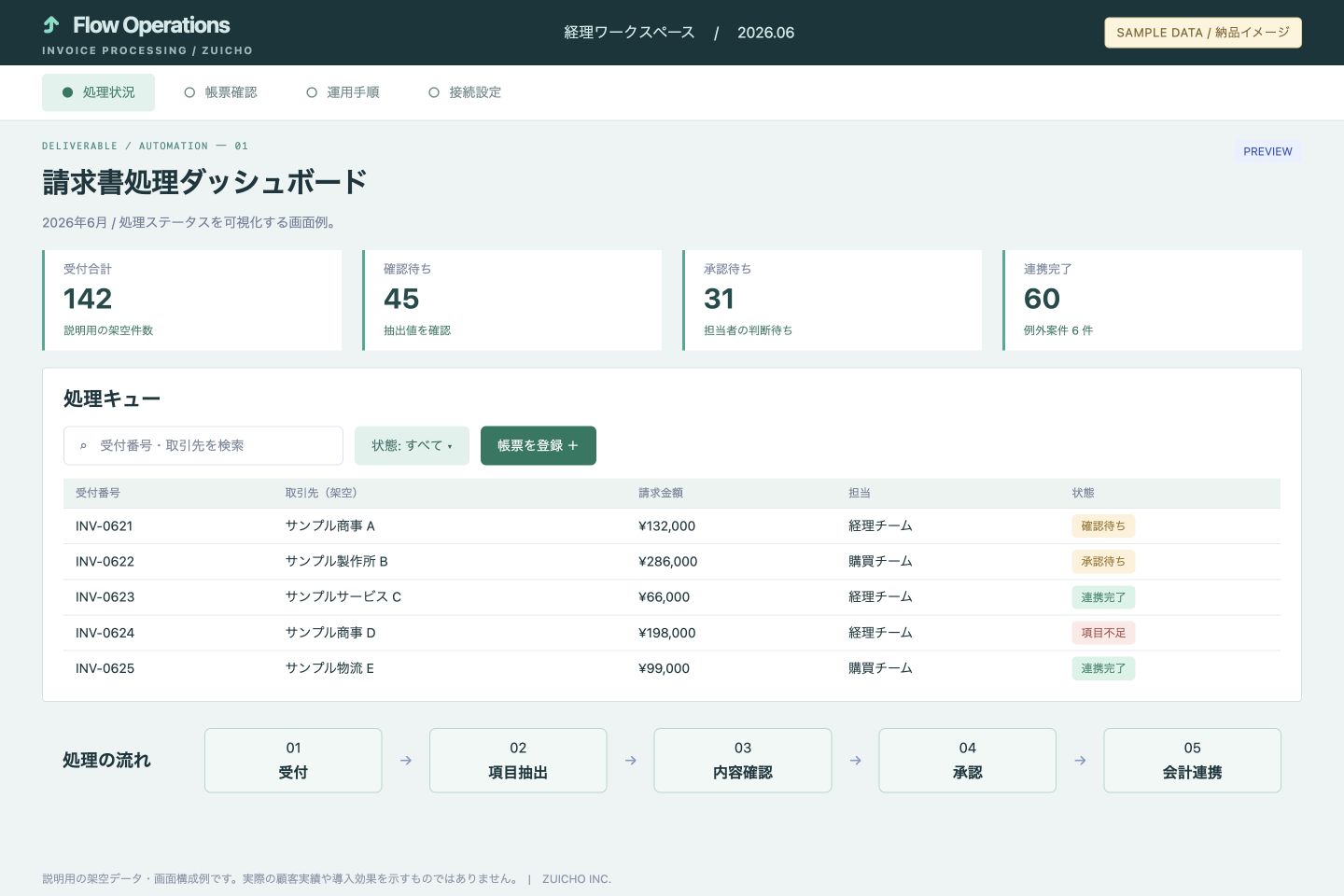Click step 02 項目抽出 in flow

point(518,761)
